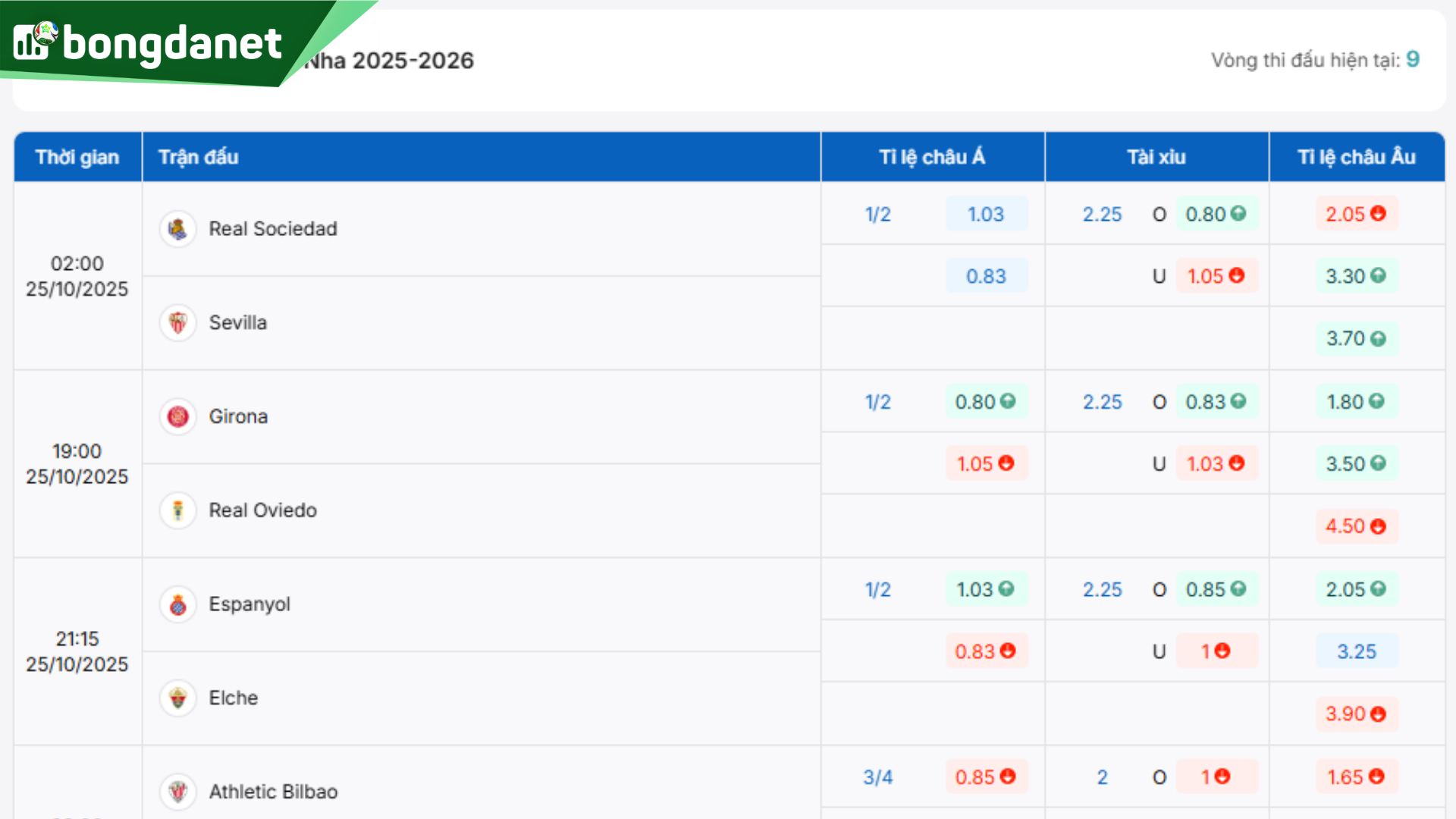Viewport: 1456px width, 819px height.
Task: Click the 2.25 over/under line for Girona
Action: click(x=1103, y=402)
